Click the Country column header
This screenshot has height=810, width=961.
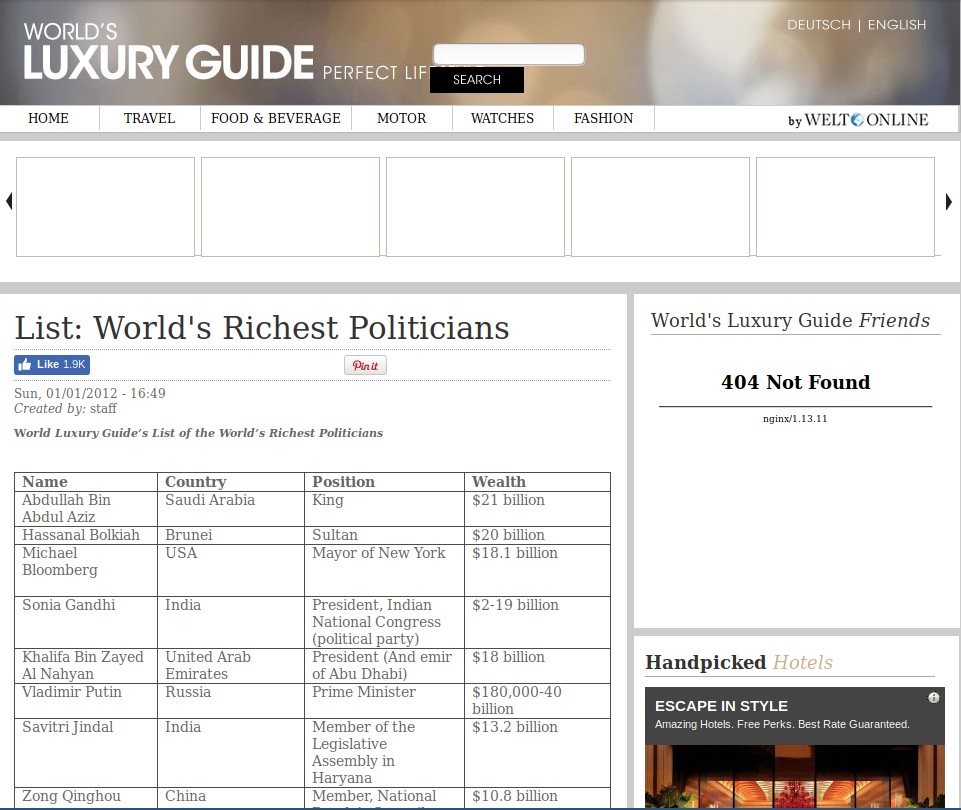coord(231,482)
